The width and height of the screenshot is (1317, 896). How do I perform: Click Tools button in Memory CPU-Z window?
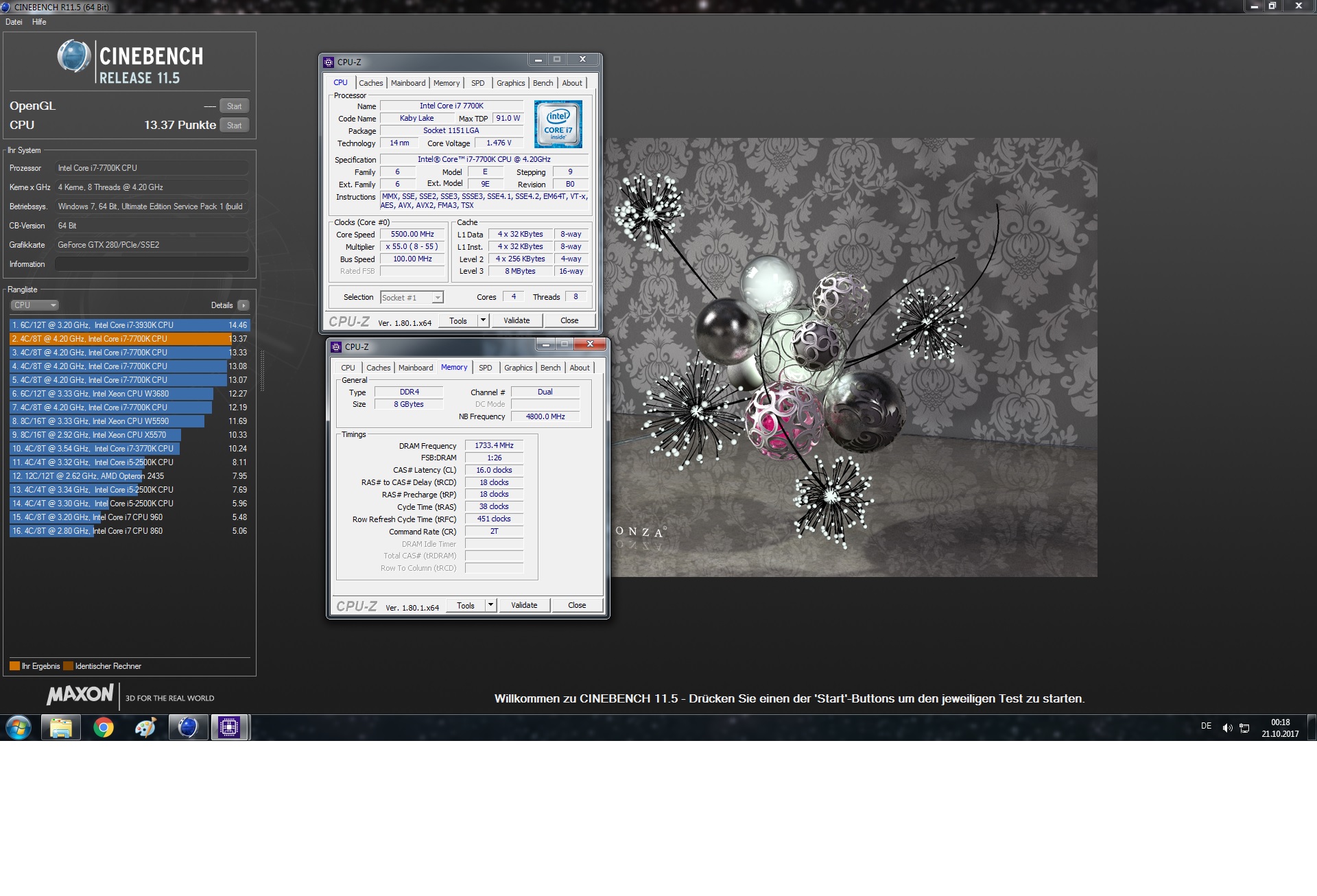tap(466, 605)
